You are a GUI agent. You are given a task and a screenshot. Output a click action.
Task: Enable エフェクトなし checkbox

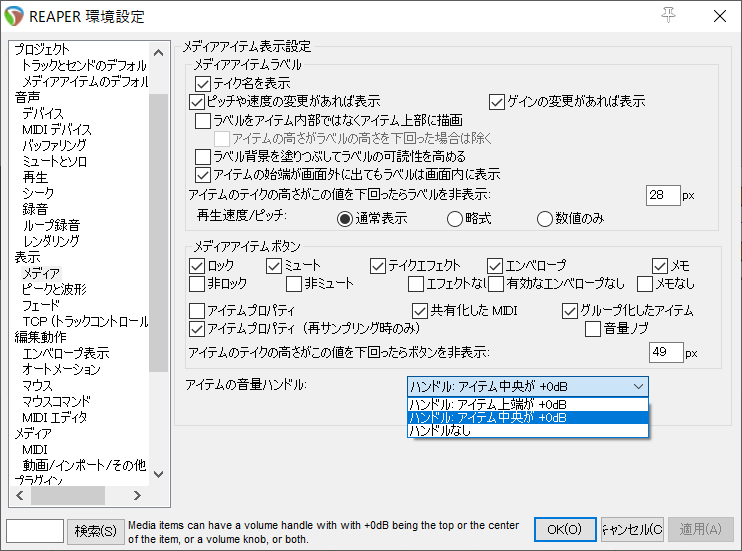click(415, 284)
